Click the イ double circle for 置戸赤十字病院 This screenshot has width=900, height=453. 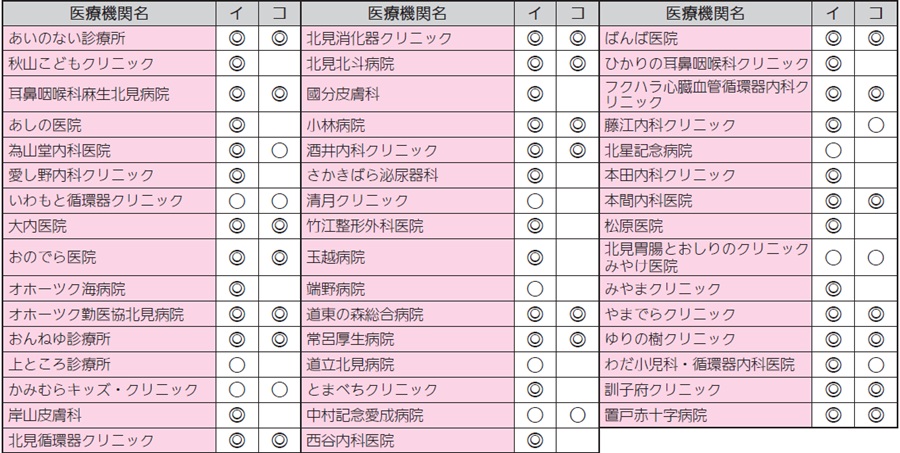[833, 415]
